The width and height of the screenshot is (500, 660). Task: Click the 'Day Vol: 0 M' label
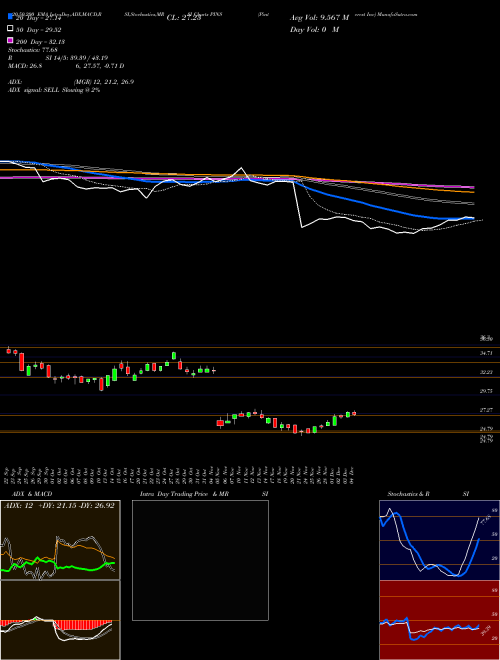coord(314,29)
